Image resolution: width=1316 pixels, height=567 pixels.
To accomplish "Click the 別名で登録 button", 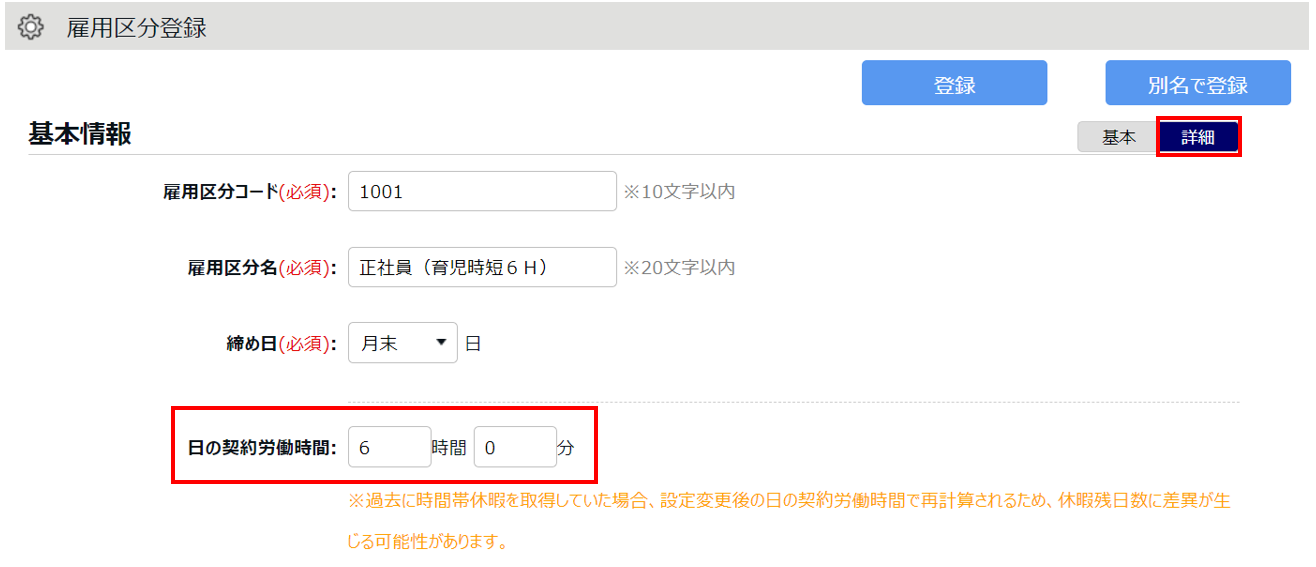I will point(1197,83).
